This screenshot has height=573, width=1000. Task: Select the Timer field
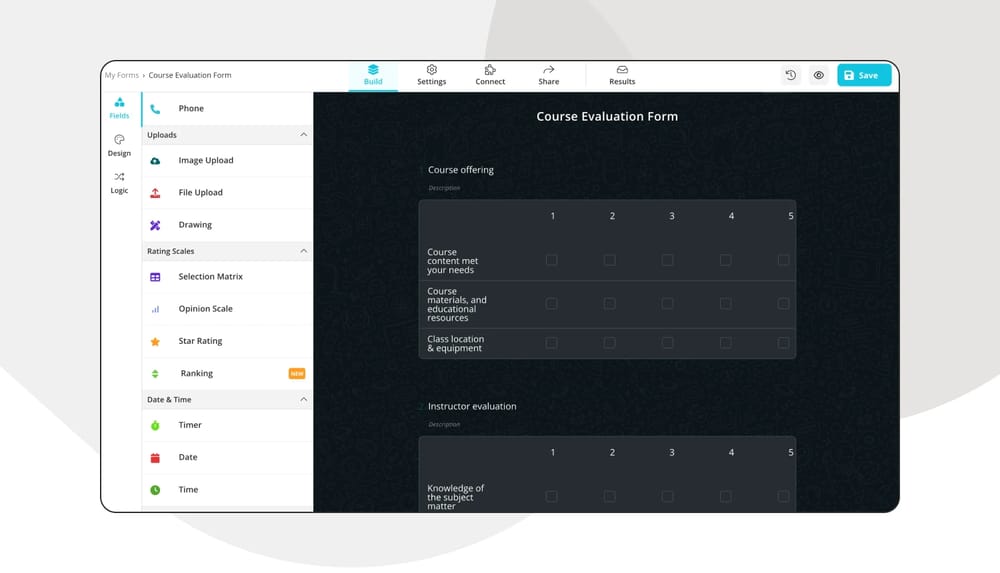[x=190, y=425]
